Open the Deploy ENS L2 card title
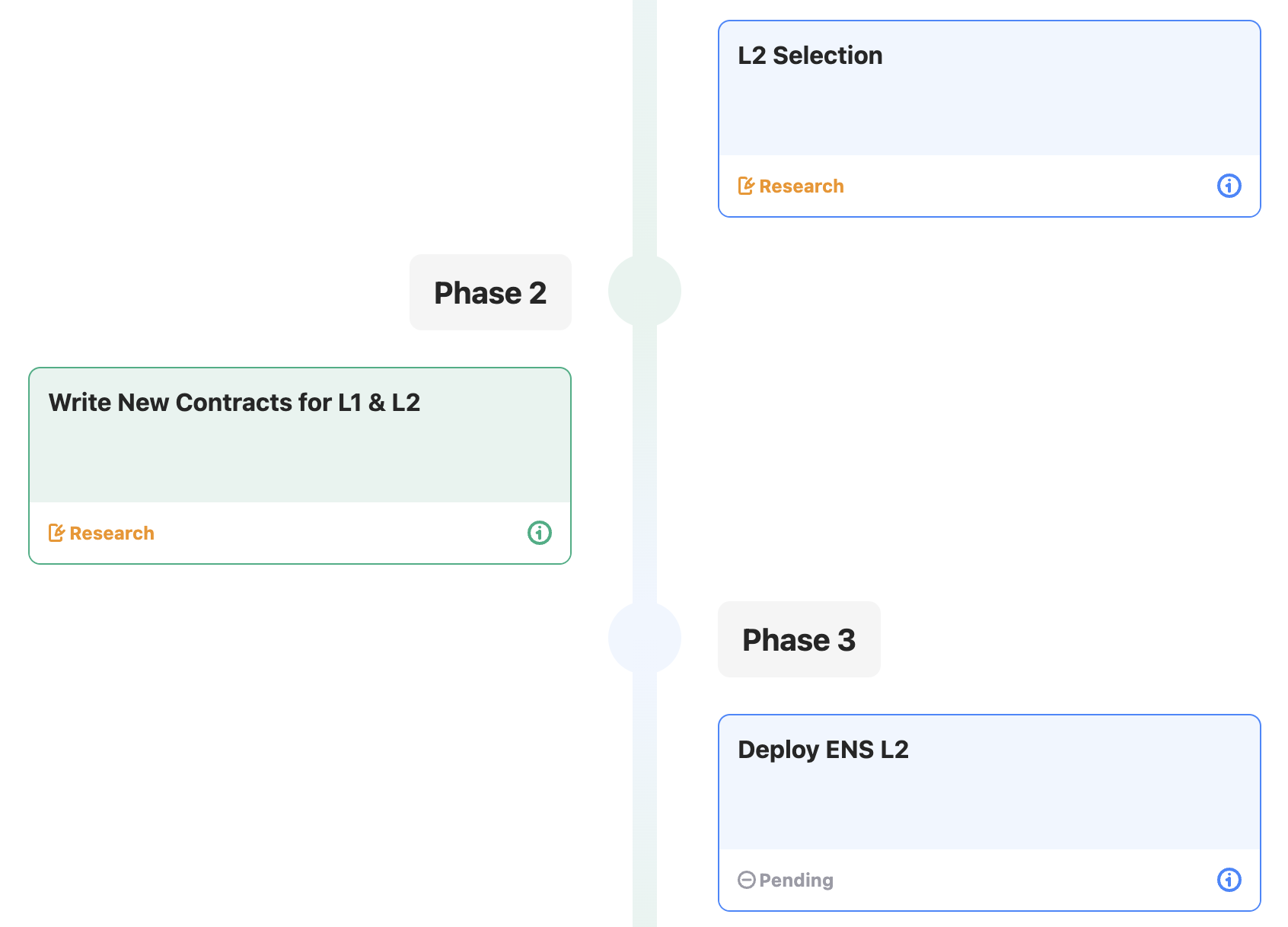The width and height of the screenshot is (1288, 927). pos(823,750)
